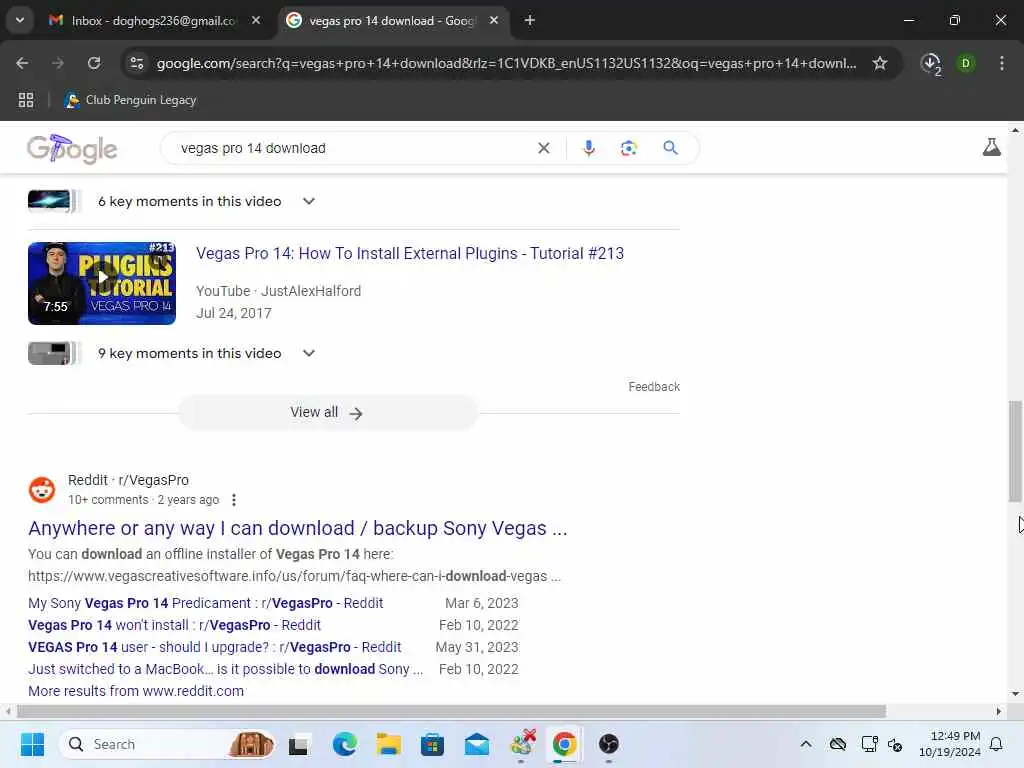The image size is (1024, 768).
Task: Click the View all button
Action: pyautogui.click(x=328, y=413)
